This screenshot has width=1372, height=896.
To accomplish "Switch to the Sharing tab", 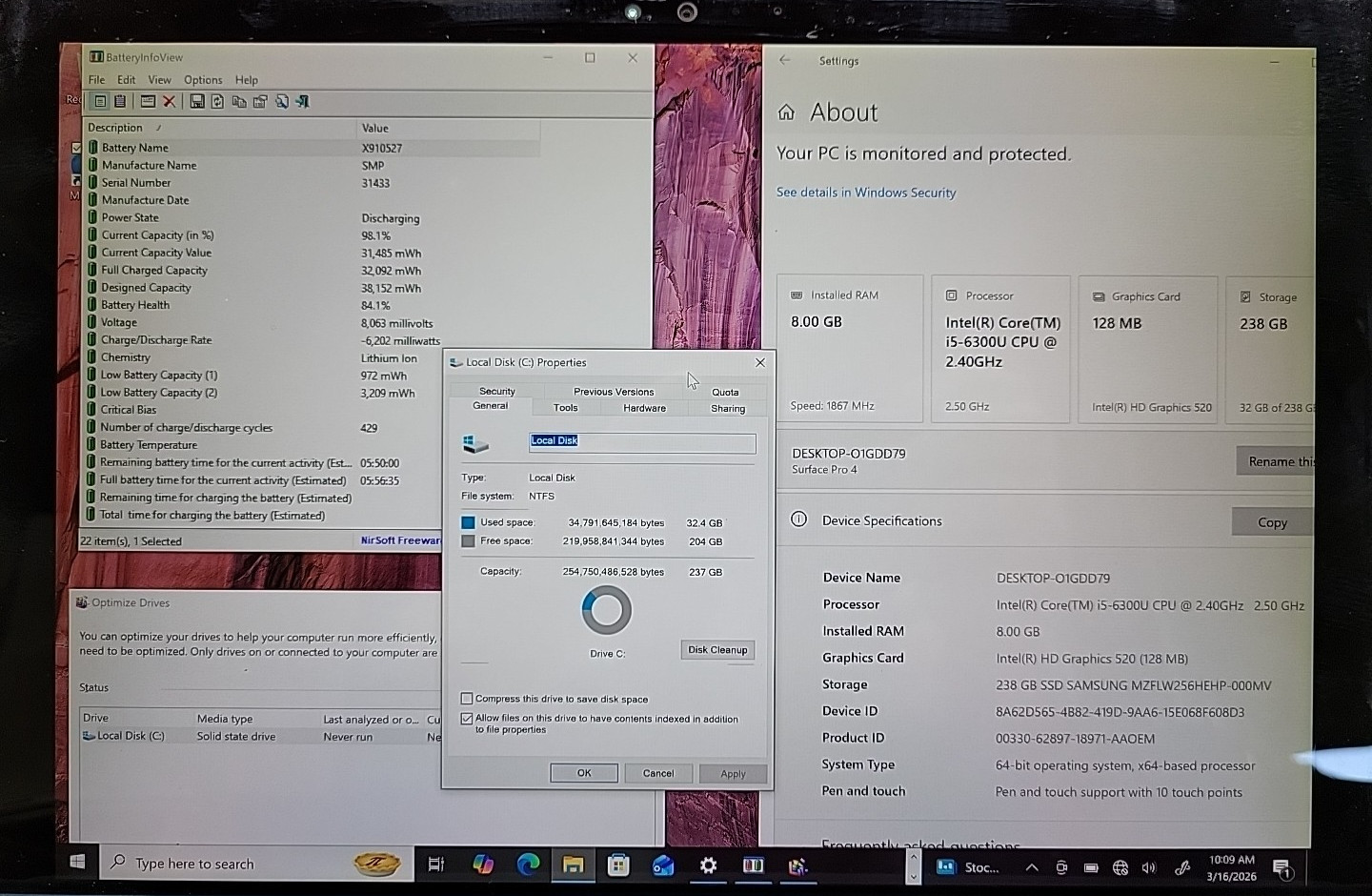I will [x=728, y=408].
